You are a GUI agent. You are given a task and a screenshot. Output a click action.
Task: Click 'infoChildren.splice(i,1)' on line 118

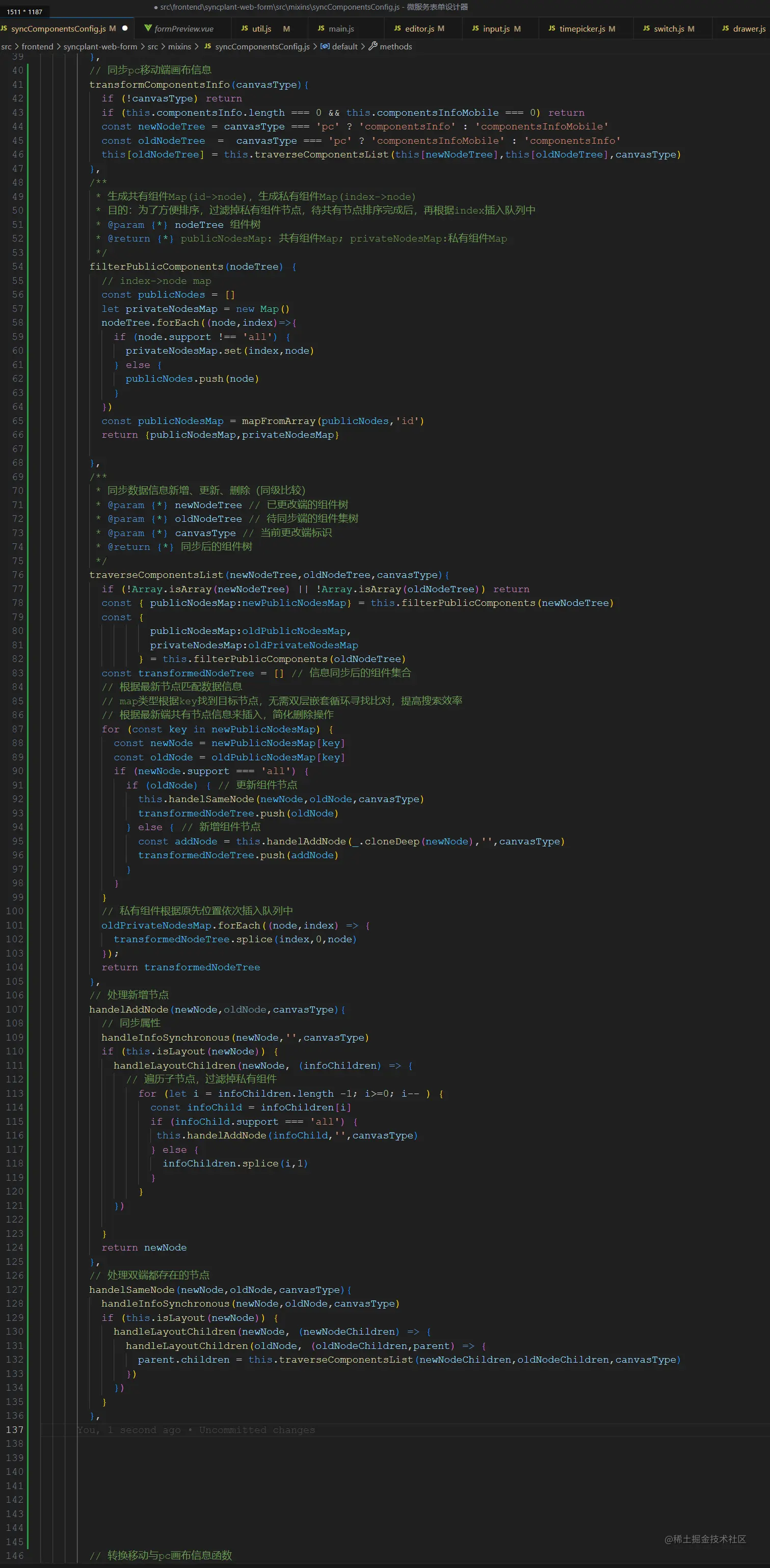click(235, 1163)
